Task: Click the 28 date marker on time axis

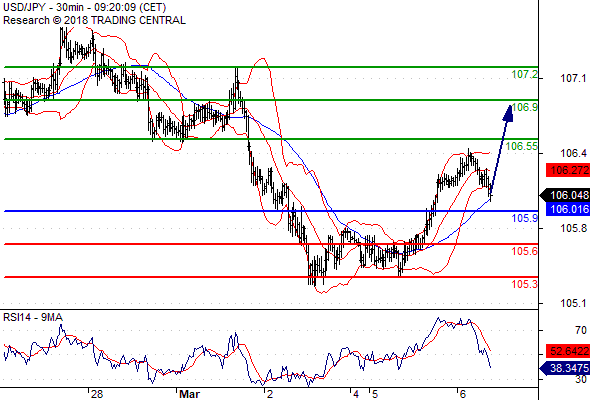Action: 97,394
